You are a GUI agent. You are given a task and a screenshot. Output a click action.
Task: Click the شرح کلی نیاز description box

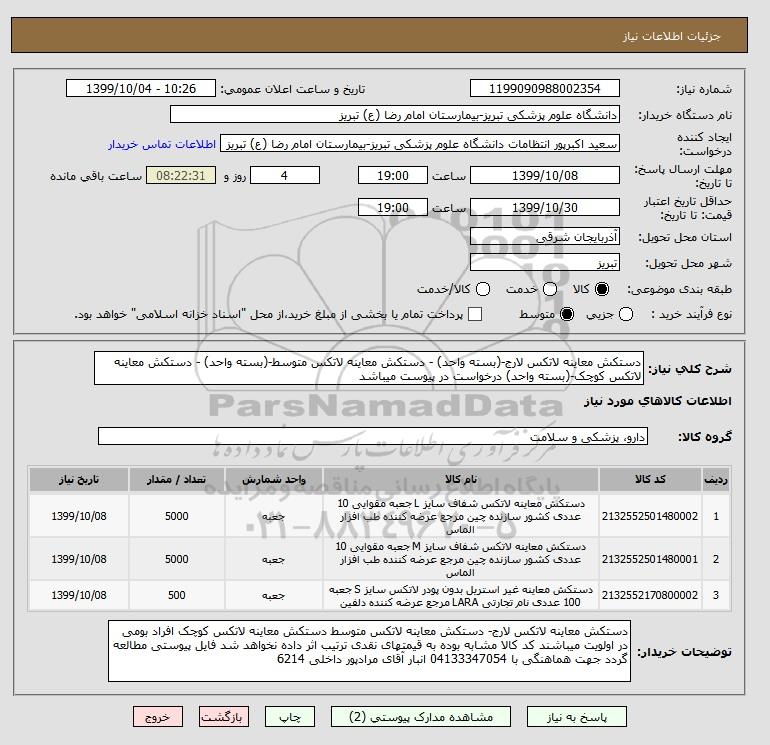click(x=369, y=368)
